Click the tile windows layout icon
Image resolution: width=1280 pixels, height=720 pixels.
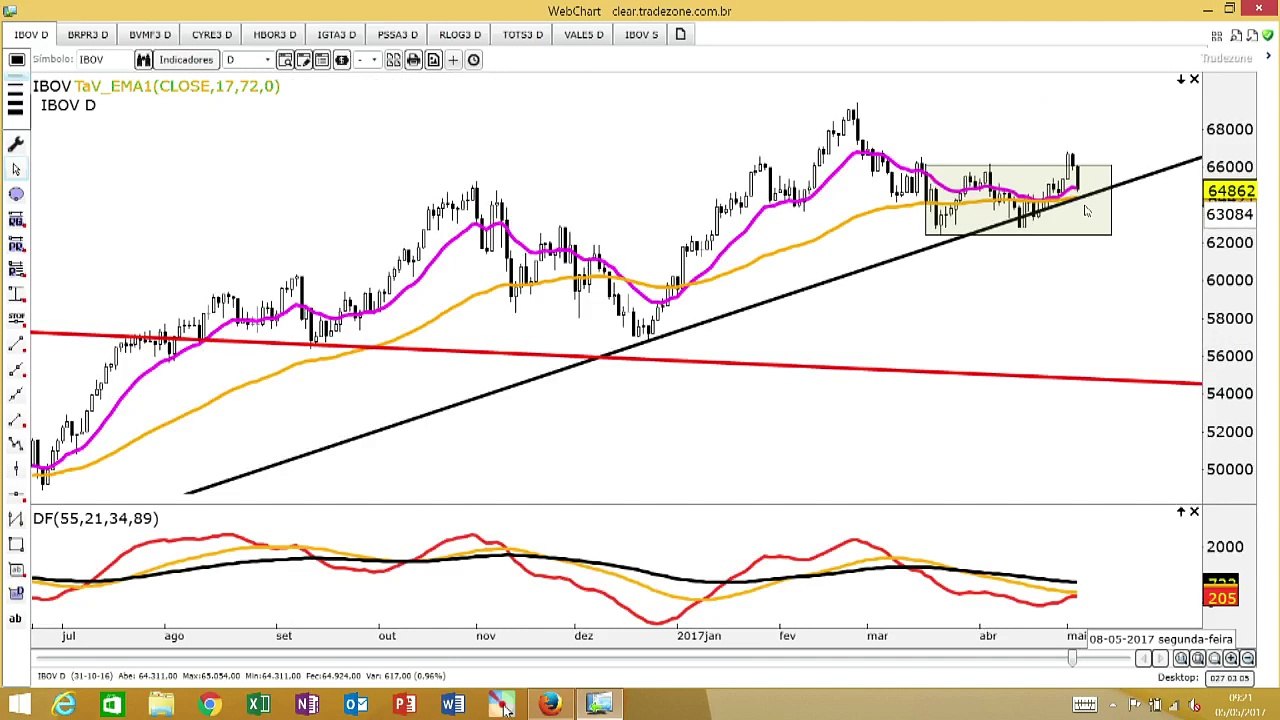[x=394, y=60]
